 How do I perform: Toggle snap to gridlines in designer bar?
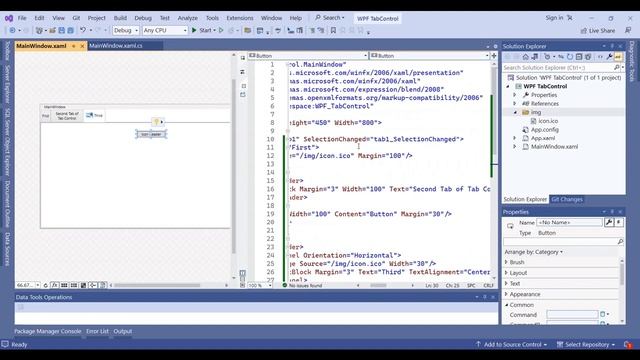point(74,285)
